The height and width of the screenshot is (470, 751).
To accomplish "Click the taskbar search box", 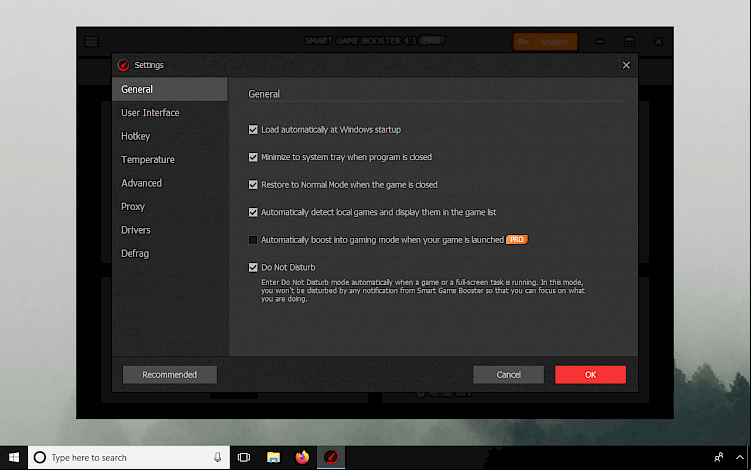I will pos(129,458).
